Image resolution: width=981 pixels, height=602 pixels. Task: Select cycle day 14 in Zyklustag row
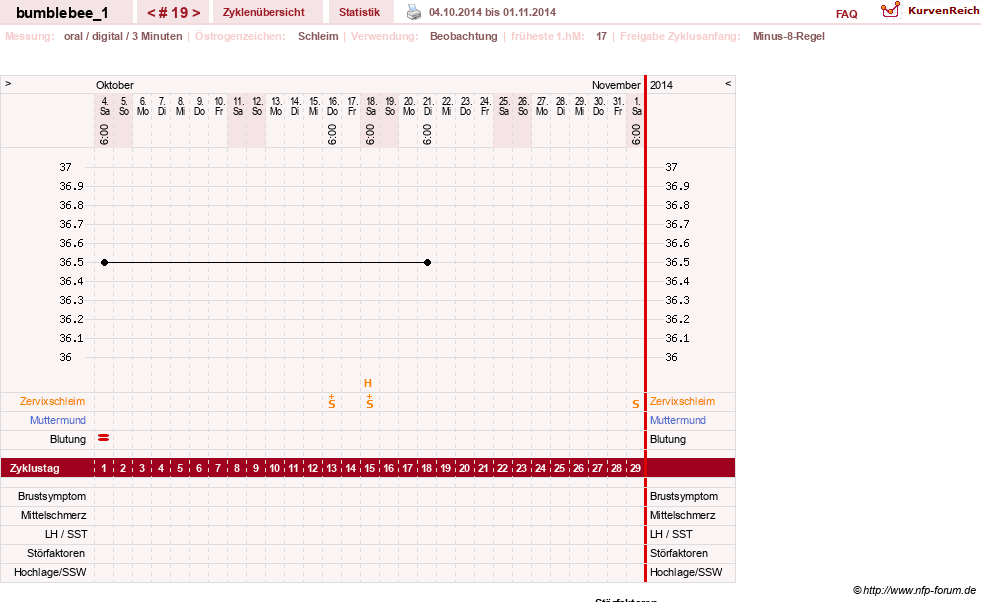tap(351, 468)
